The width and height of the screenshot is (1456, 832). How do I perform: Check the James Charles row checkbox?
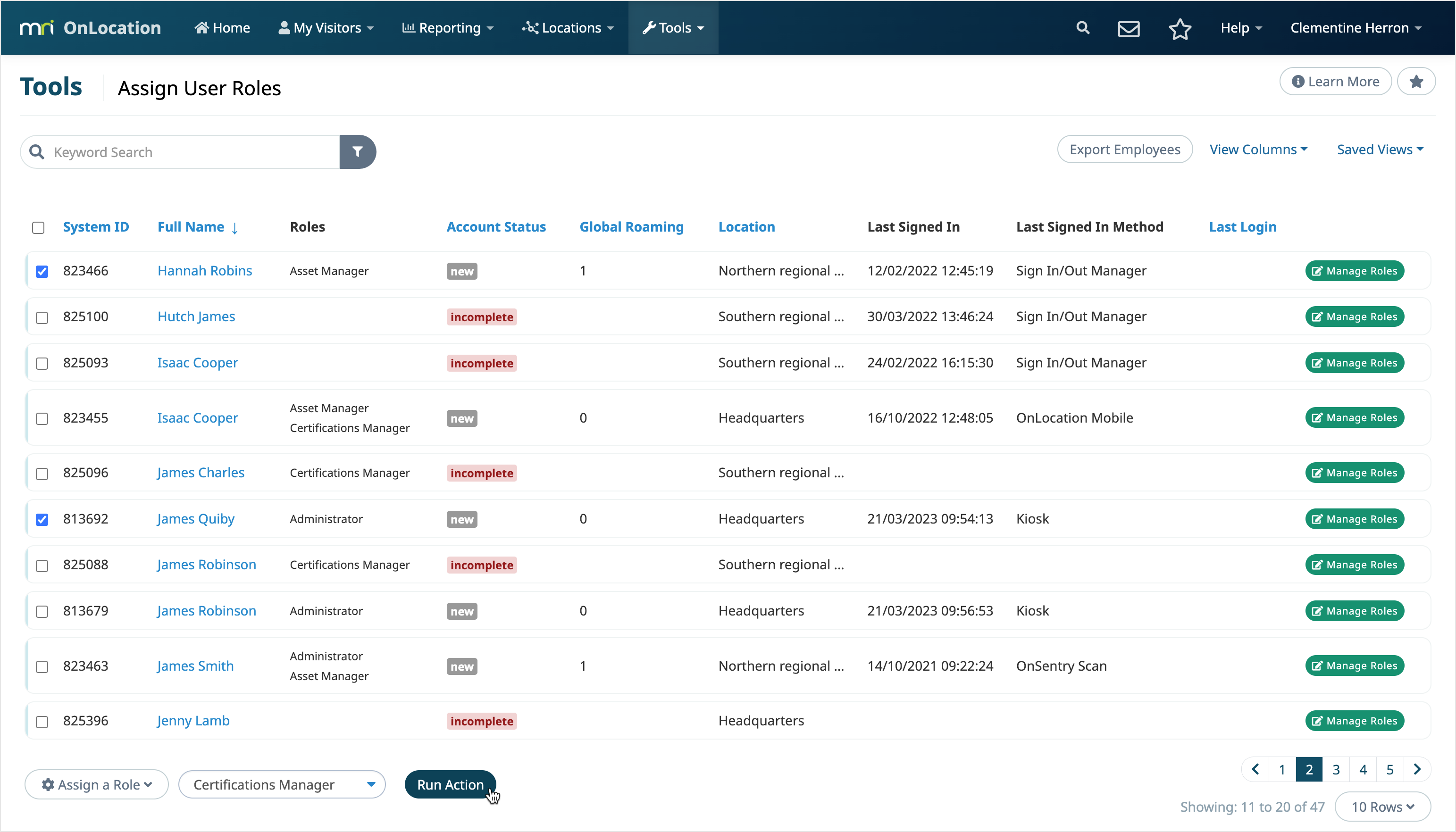point(42,473)
